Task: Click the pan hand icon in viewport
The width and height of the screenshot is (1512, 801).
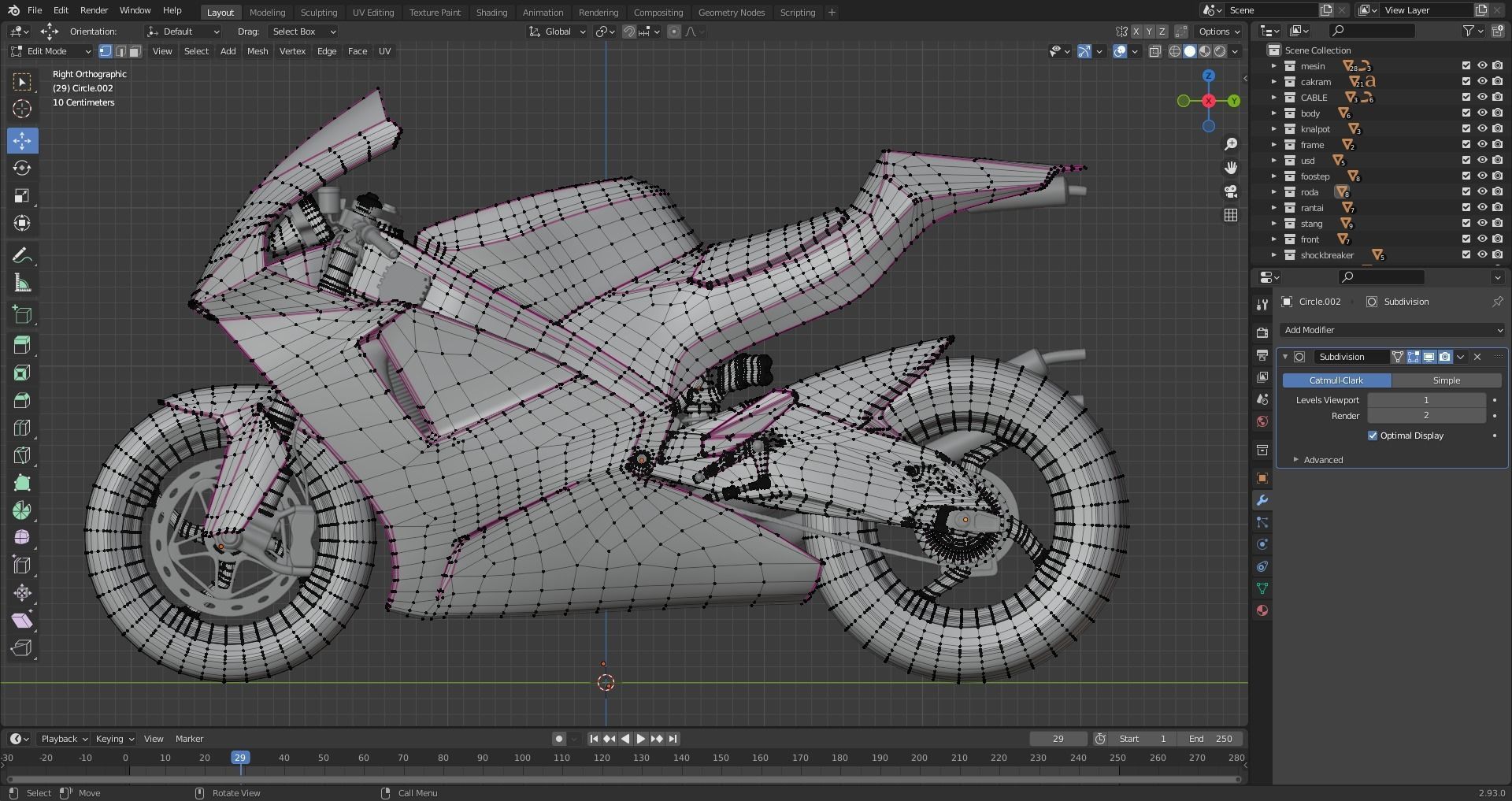Action: coord(1231,168)
